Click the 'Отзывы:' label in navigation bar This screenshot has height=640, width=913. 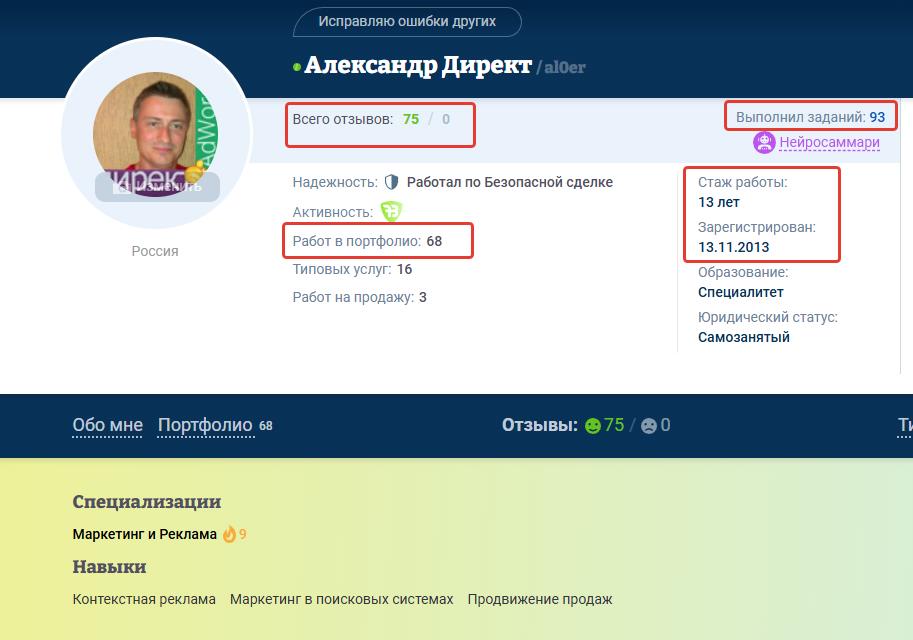[x=540, y=425]
